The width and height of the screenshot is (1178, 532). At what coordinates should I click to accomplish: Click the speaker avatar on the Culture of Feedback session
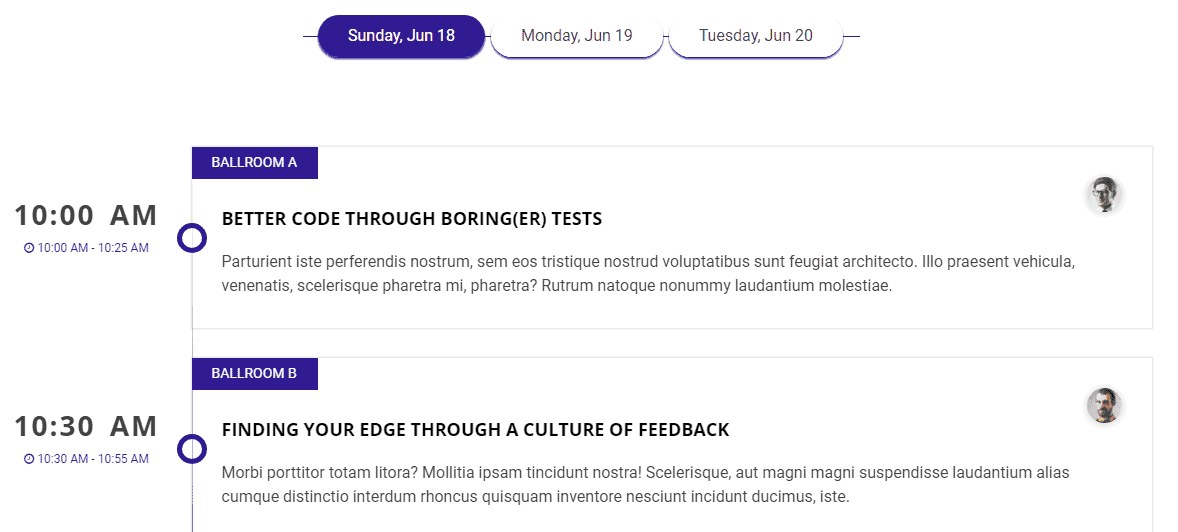1104,406
